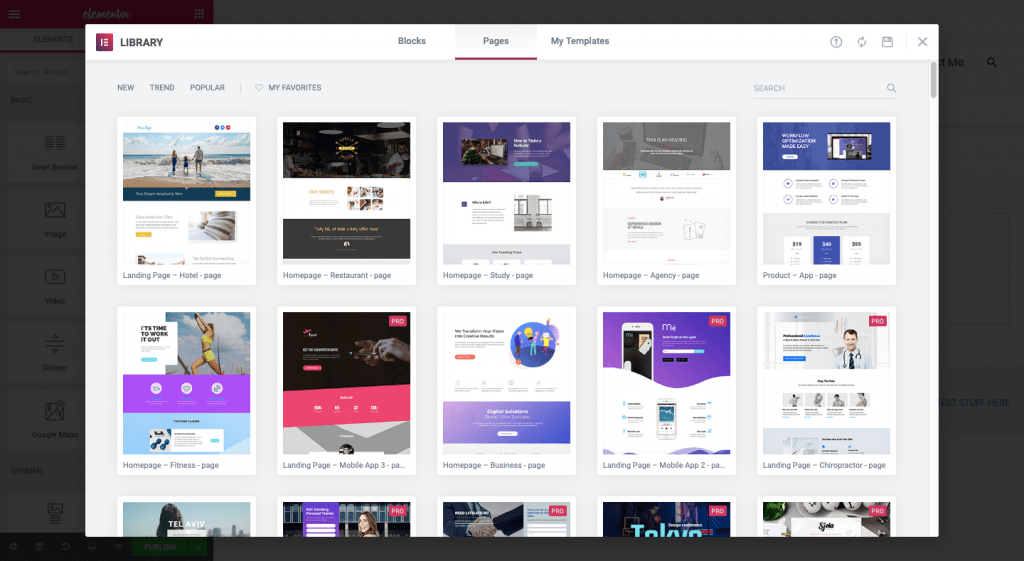1024x561 pixels.
Task: Open the History icon in bottom bar
Action: (x=65, y=547)
